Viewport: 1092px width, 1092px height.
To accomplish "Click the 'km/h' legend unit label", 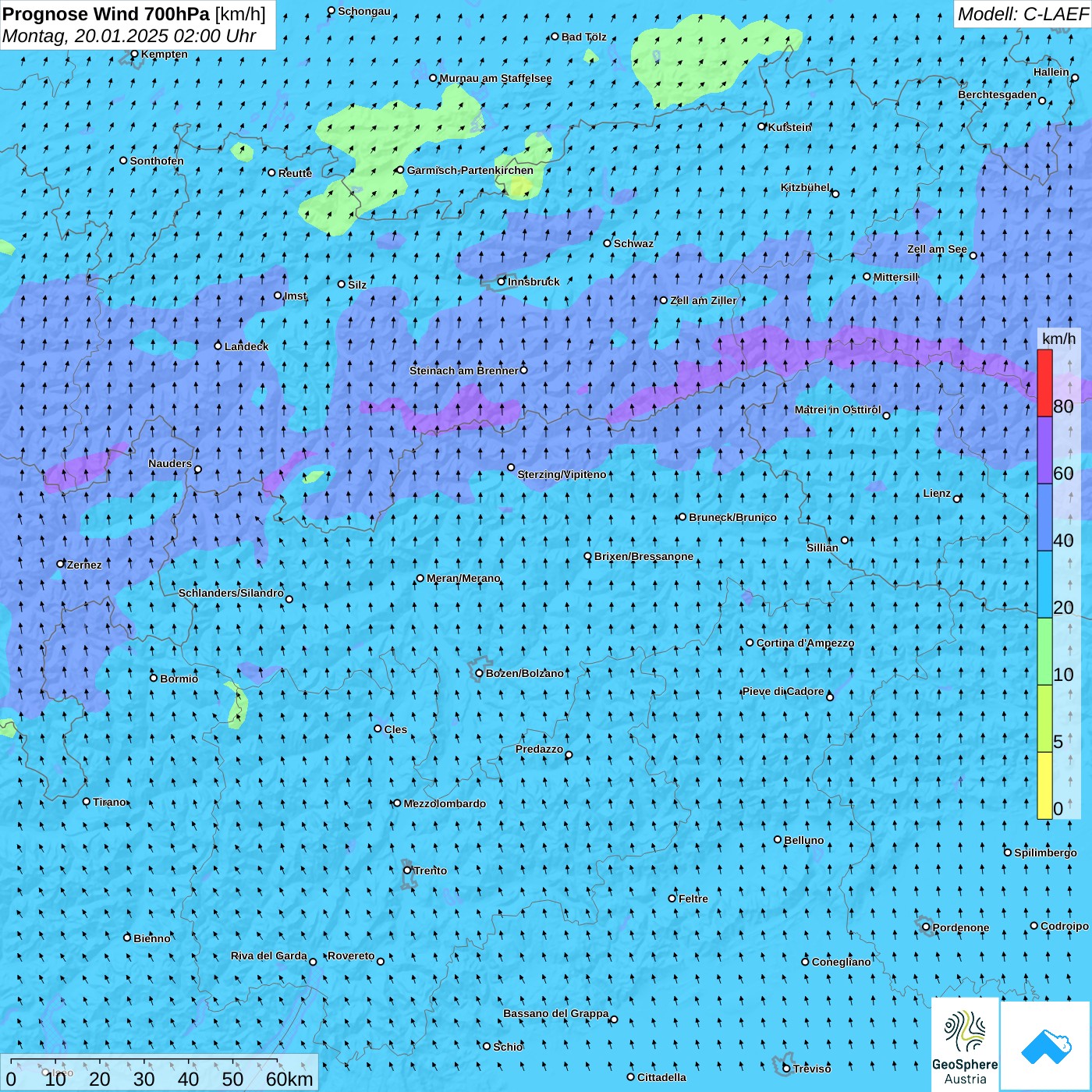I will (x=1058, y=339).
